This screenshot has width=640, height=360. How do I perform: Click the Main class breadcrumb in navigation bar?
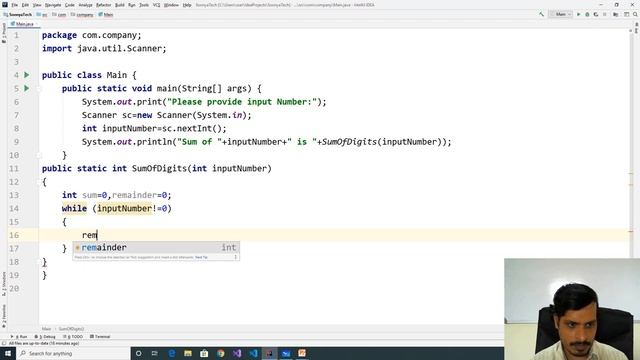point(106,15)
